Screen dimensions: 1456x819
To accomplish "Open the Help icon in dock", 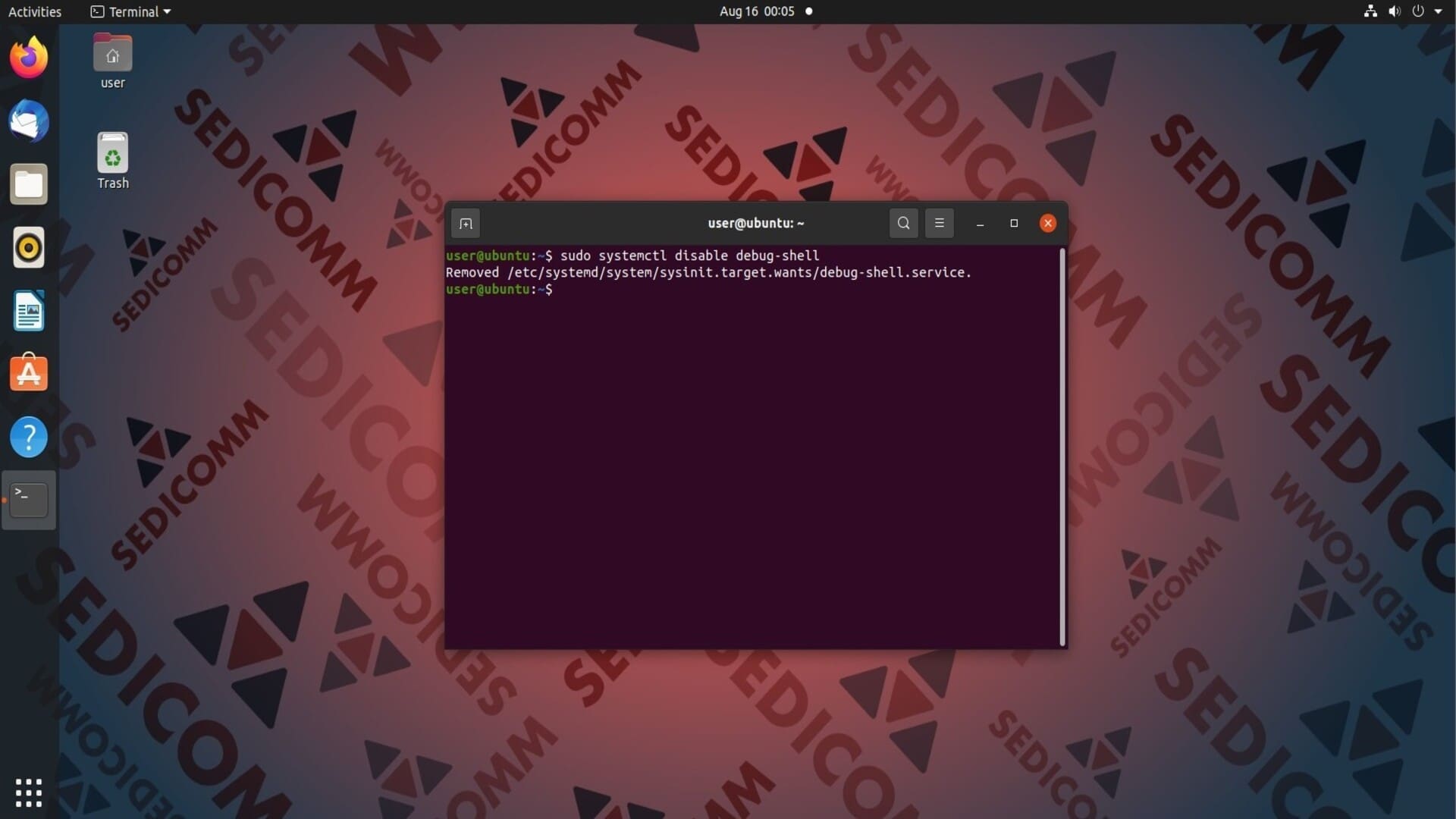I will click(x=29, y=438).
